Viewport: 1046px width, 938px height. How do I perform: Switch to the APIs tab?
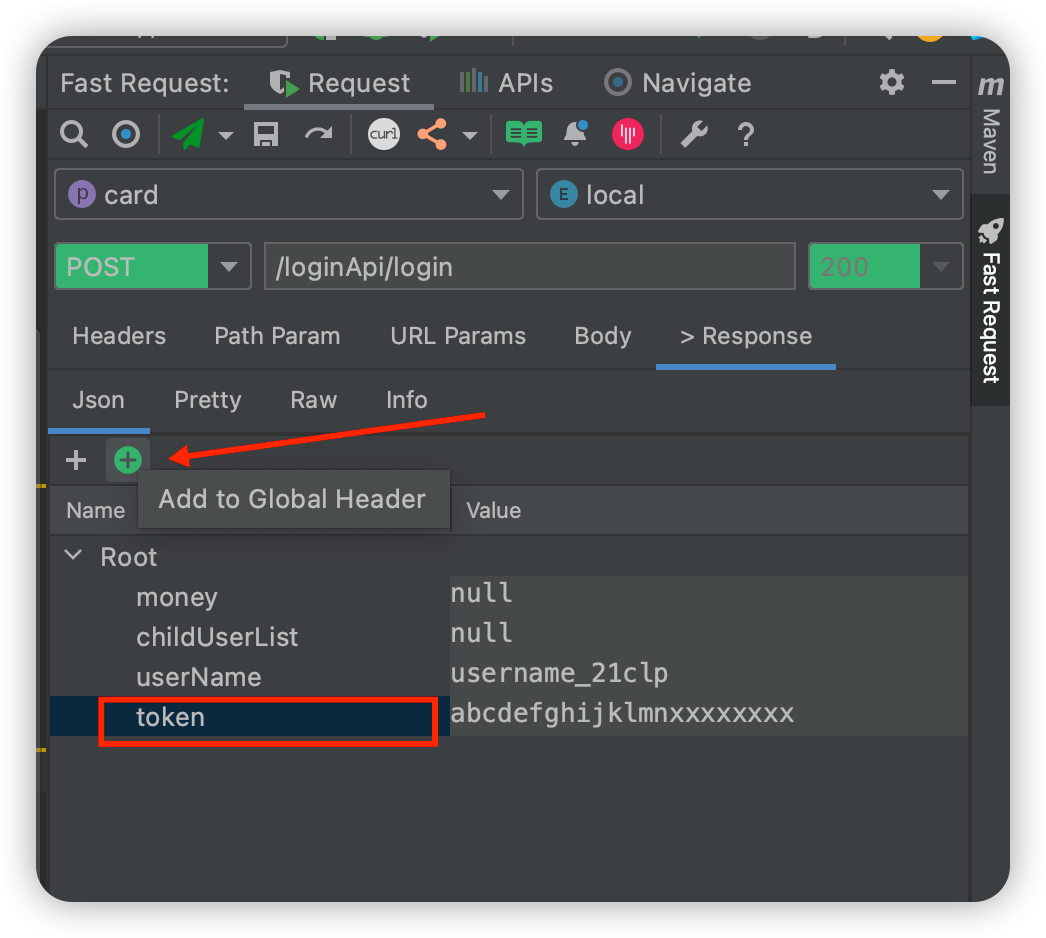click(507, 83)
